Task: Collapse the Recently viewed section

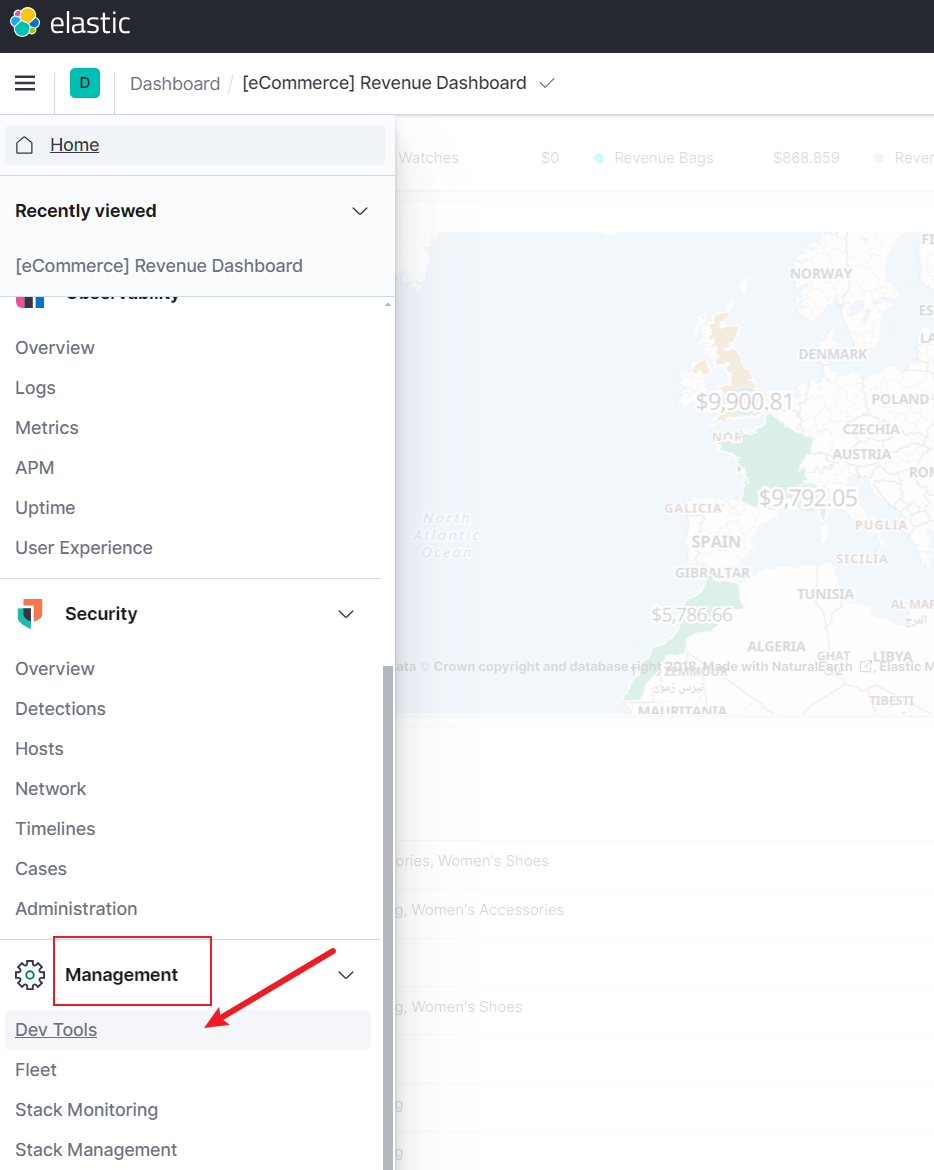Action: pyautogui.click(x=360, y=211)
